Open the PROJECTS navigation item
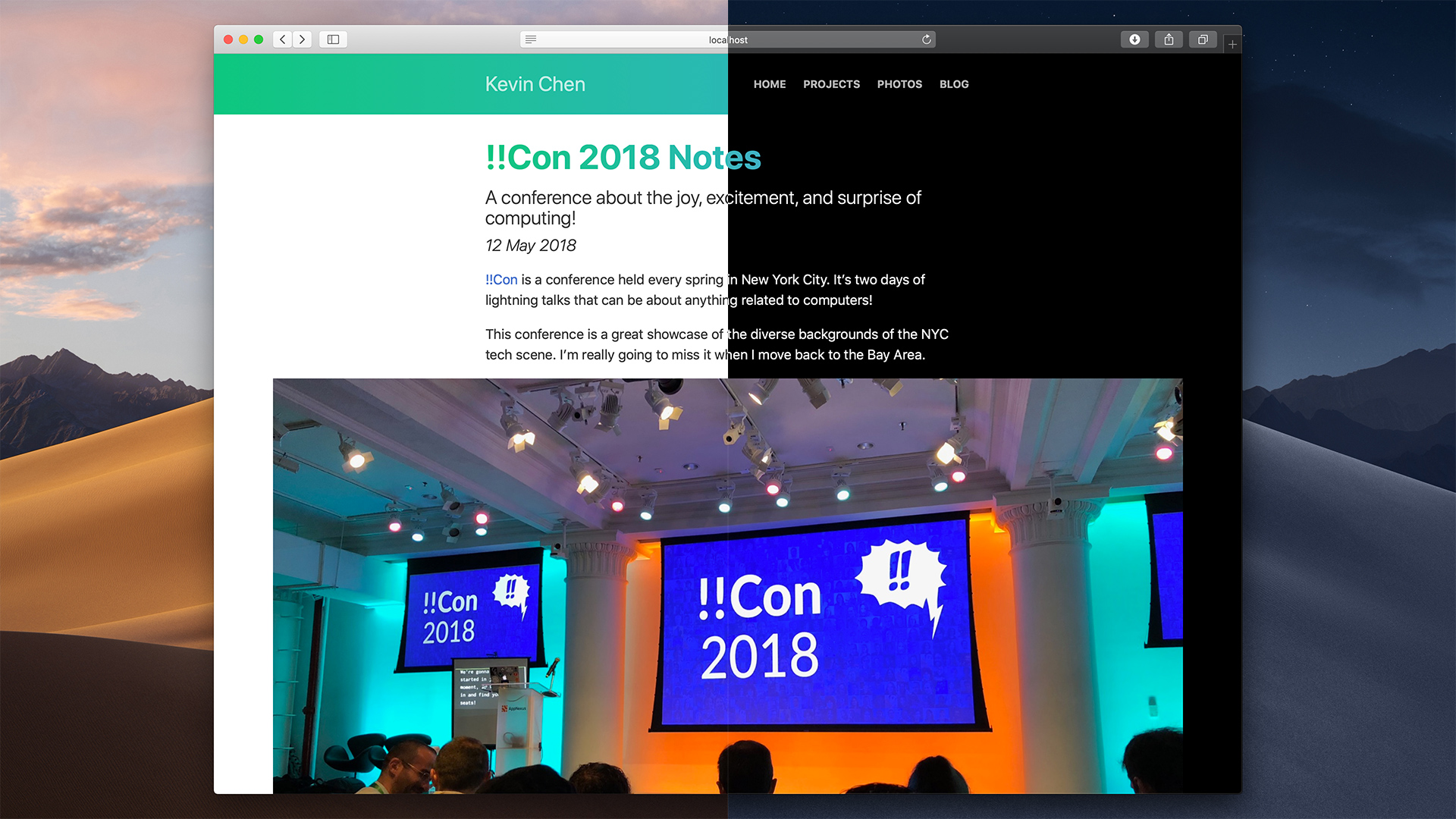Viewport: 1456px width, 819px height. (x=831, y=84)
